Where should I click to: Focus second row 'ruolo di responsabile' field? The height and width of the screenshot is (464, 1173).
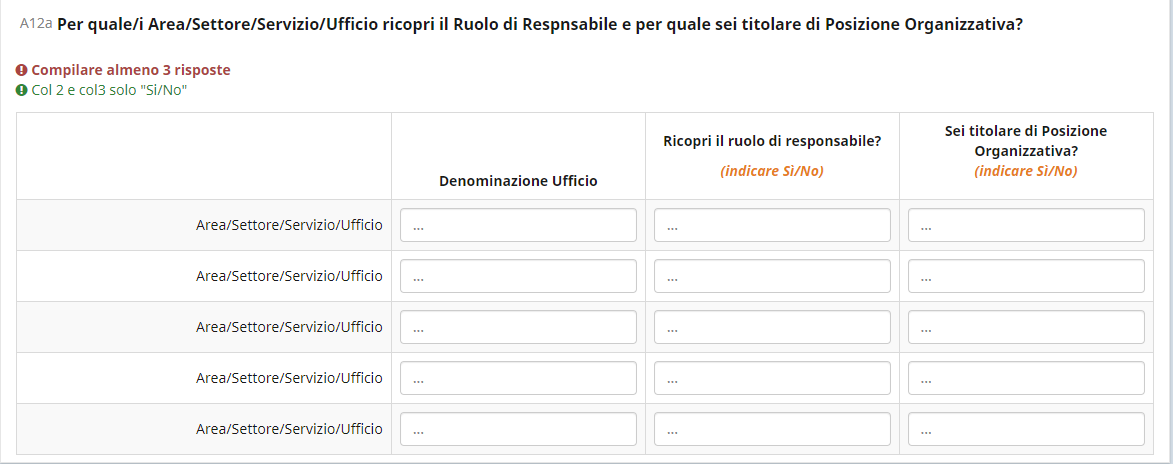pos(772,277)
